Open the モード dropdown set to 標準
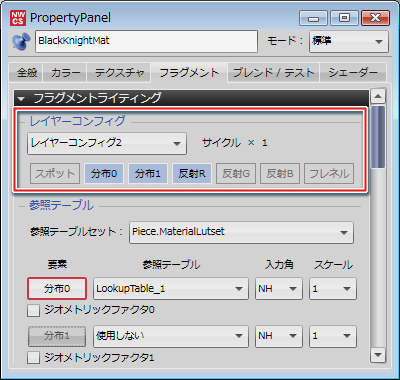Screen dimensions: 400x380 [349, 41]
